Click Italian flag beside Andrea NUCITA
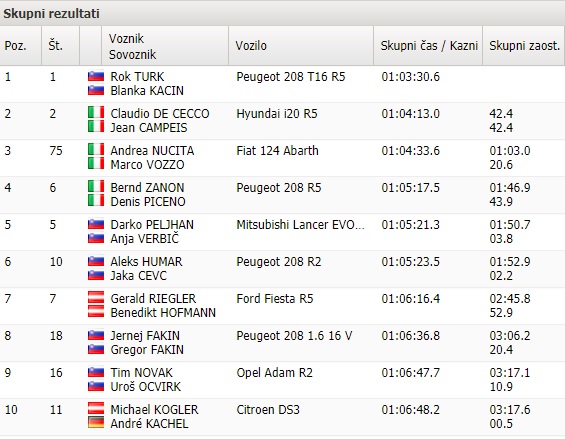The height and width of the screenshot is (439, 565). pos(96,150)
